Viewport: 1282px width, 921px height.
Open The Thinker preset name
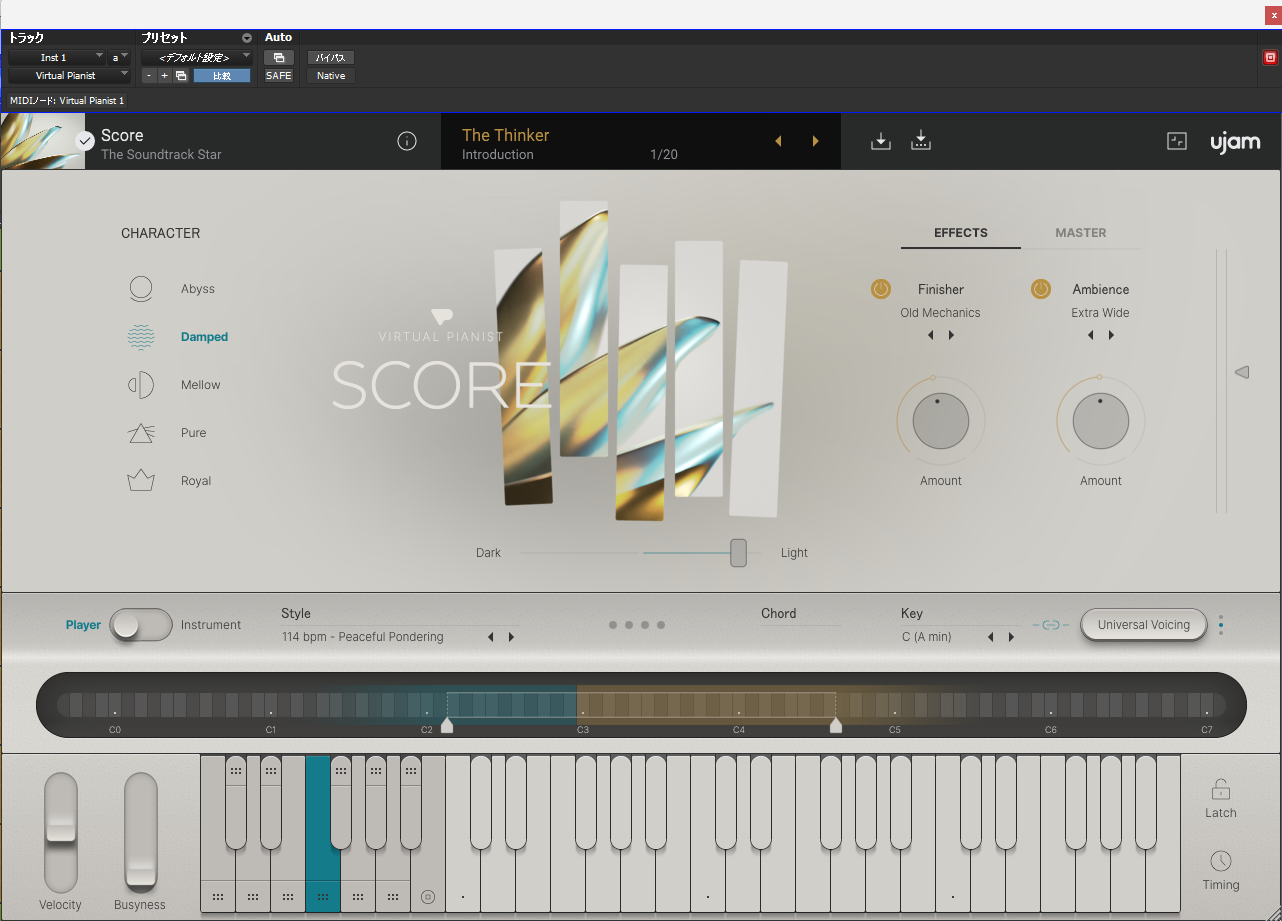[x=506, y=135]
